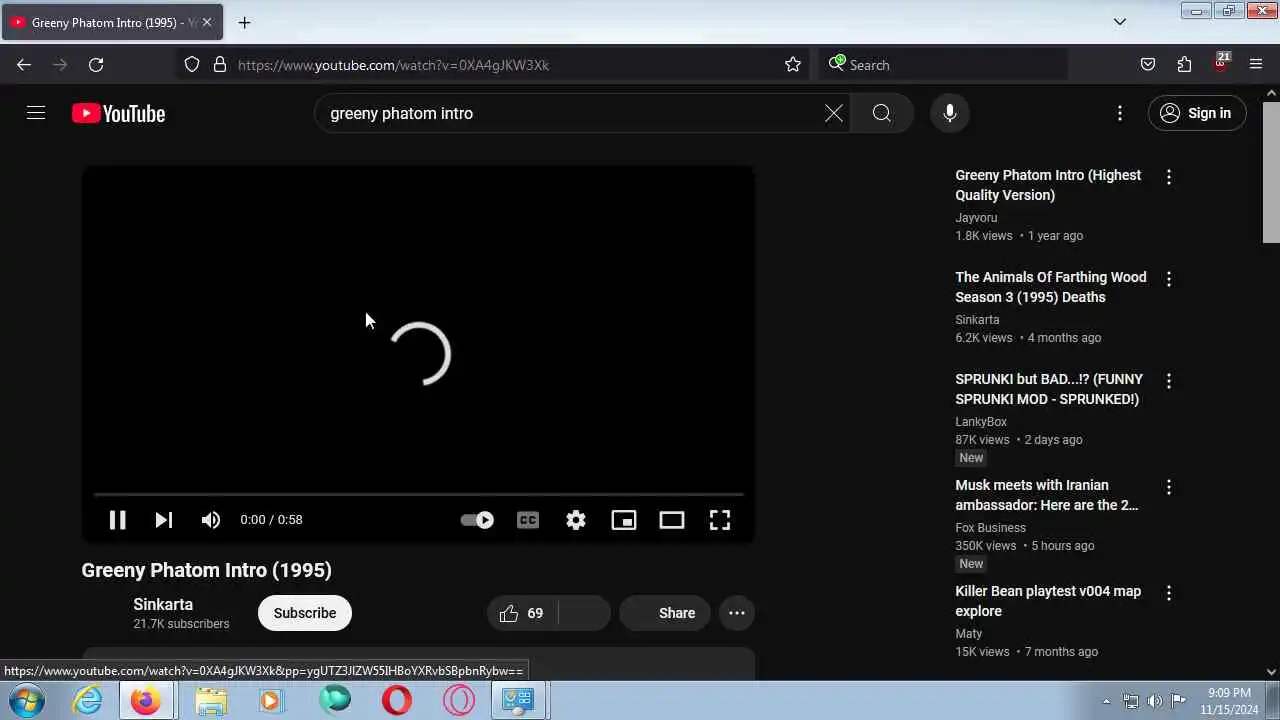Viewport: 1280px width, 720px height.
Task: Launch Internet Explorer from taskbar
Action: [x=88, y=700]
